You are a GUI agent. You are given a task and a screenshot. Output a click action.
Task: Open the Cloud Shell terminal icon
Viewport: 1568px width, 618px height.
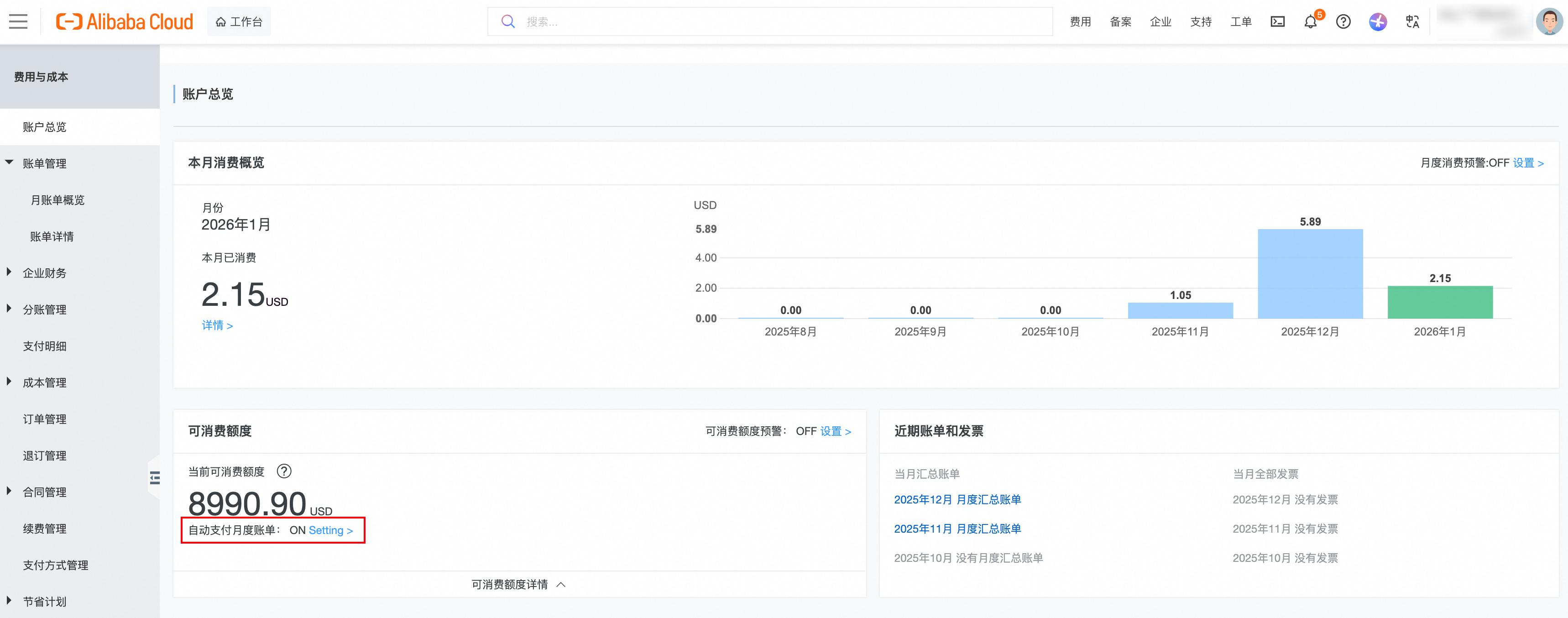[x=1278, y=22]
